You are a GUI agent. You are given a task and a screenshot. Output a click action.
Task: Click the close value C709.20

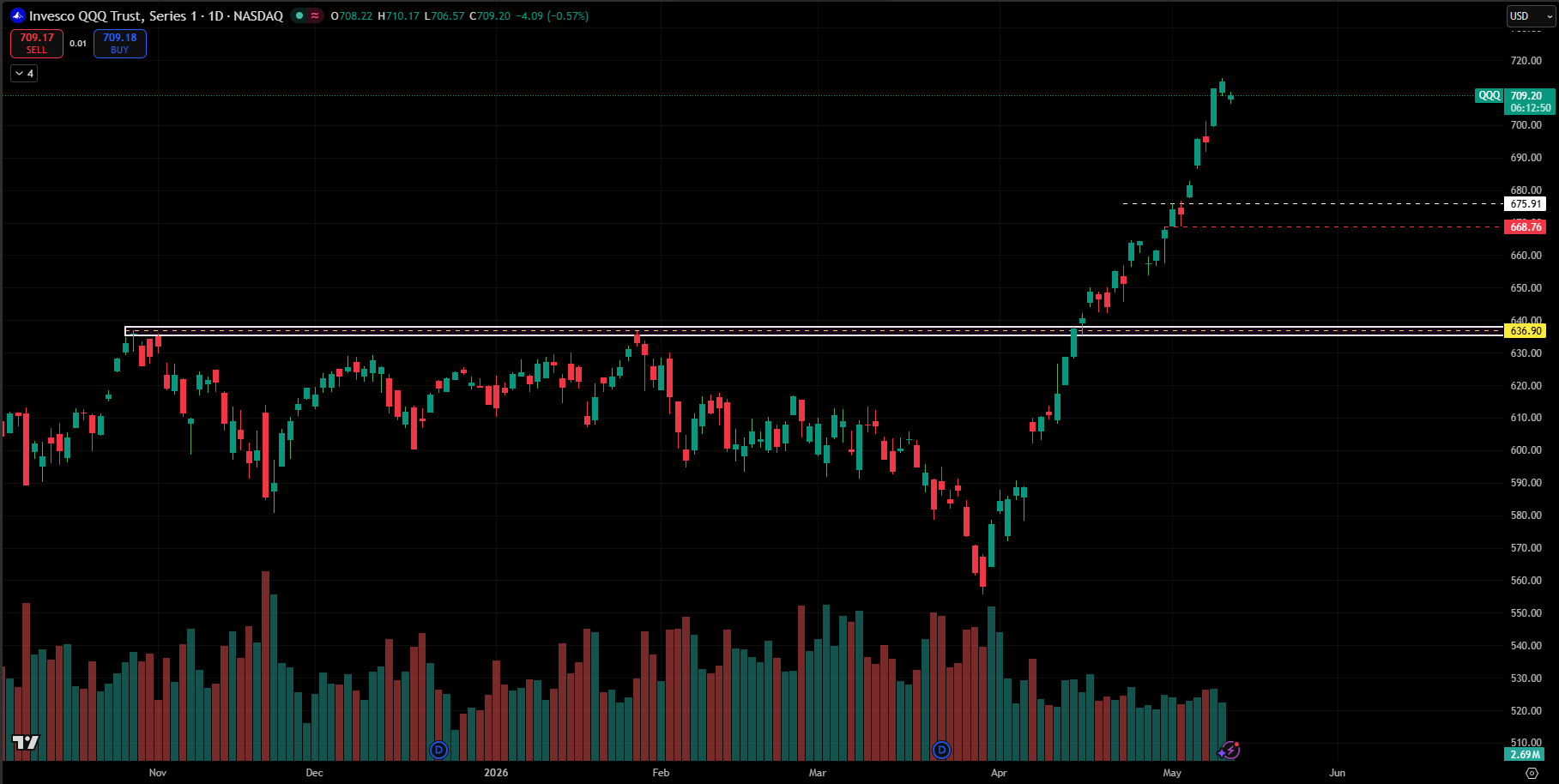point(490,15)
